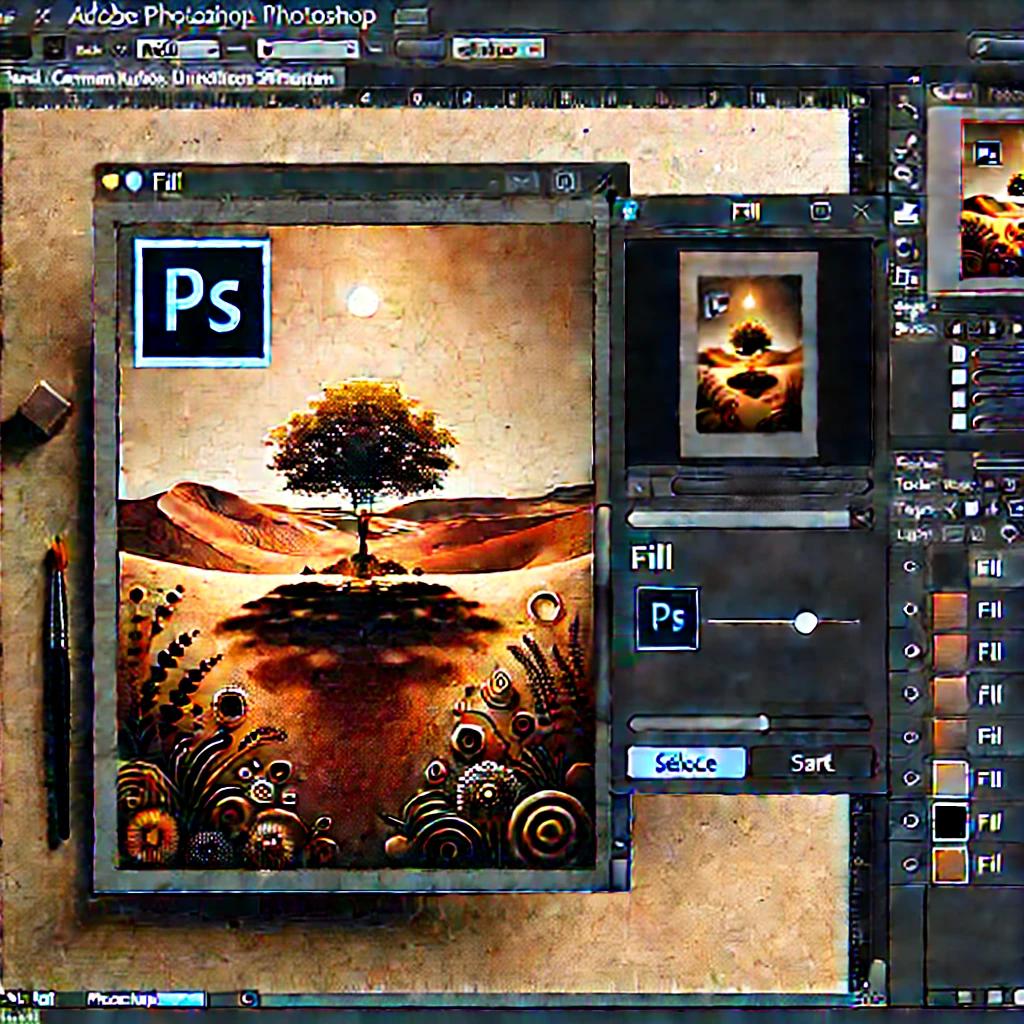1024x1024 pixels.
Task: Click the dark square tool icon at the options bar start
Action: point(54,48)
